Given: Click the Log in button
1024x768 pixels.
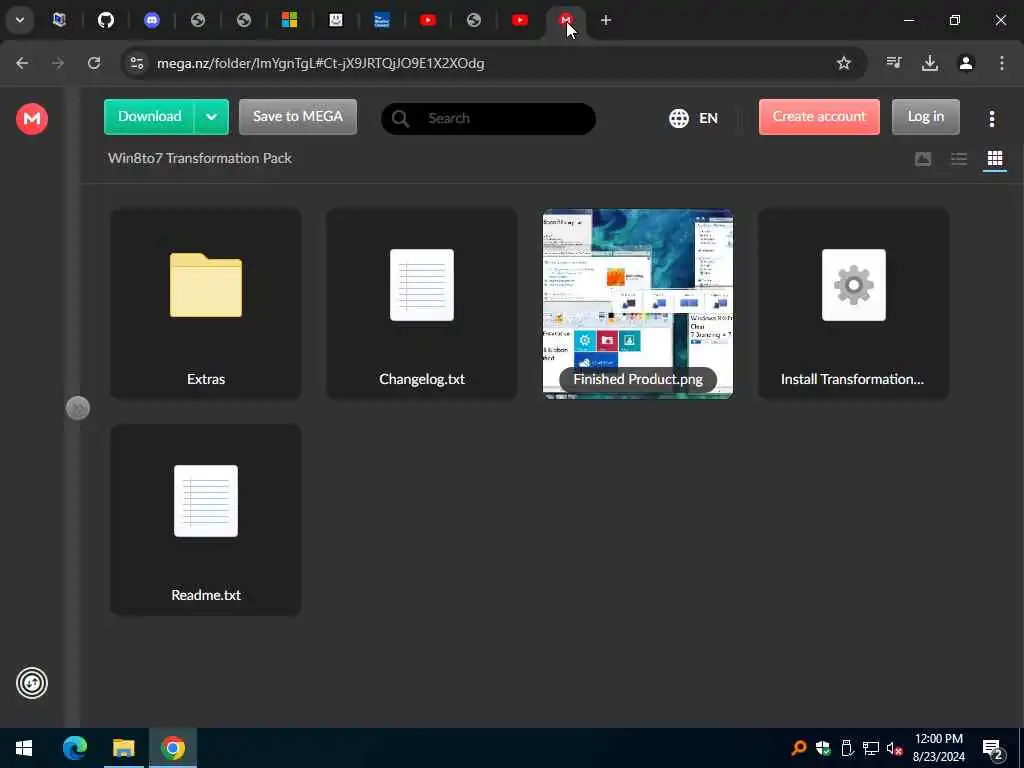Looking at the screenshot, I should click(x=925, y=117).
